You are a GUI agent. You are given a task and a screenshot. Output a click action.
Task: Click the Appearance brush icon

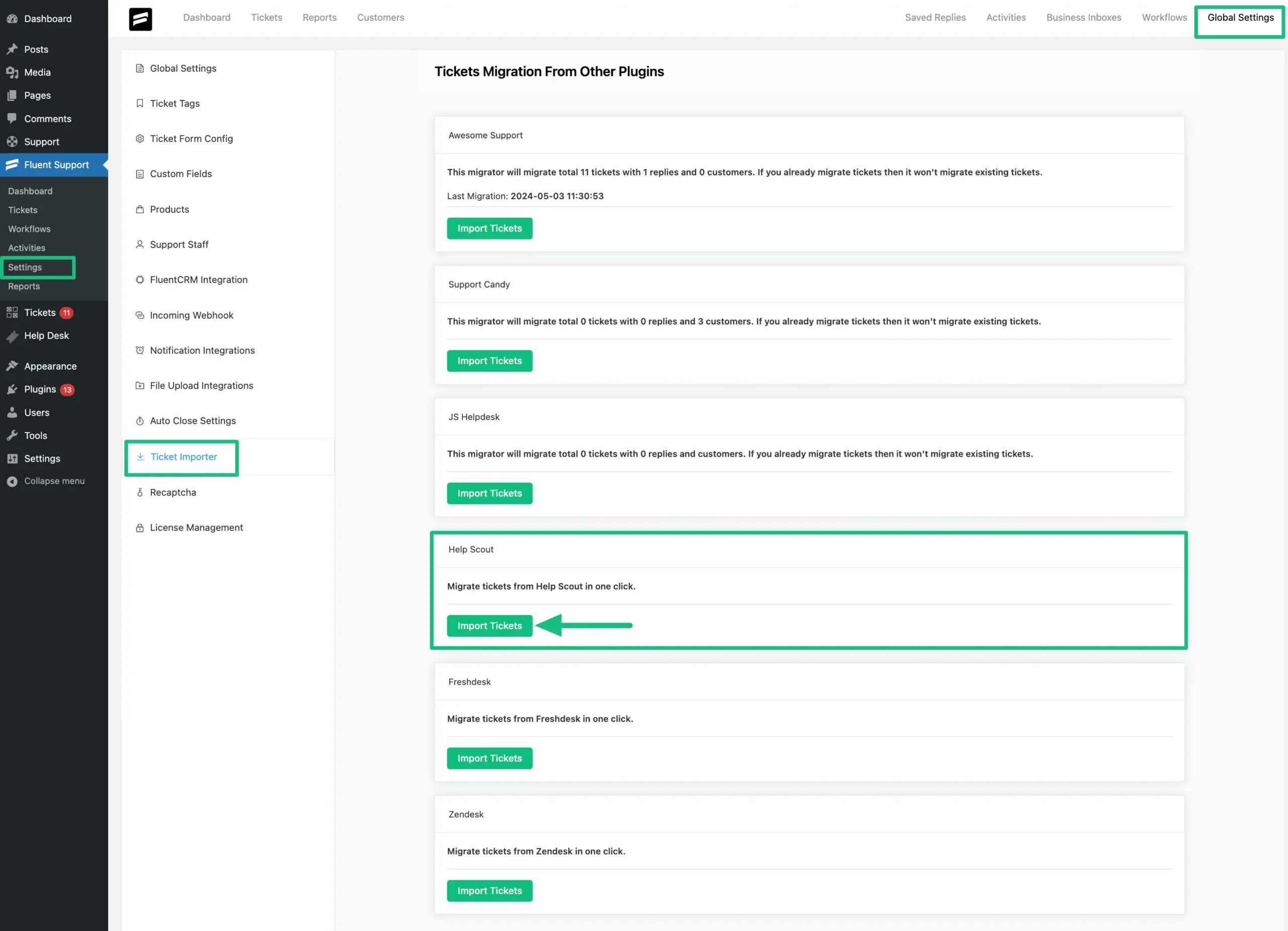(12, 366)
